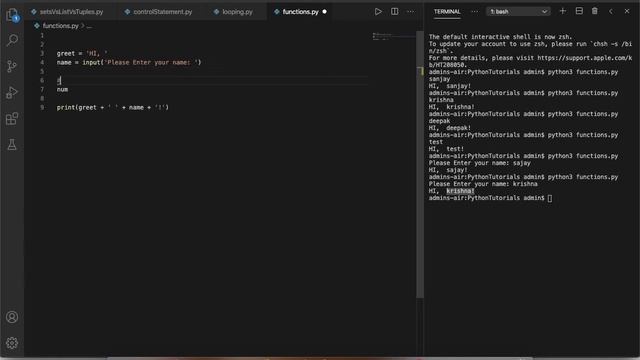This screenshot has width=640, height=360.
Task: Click the editor vertical scrollbar
Action: click(x=420, y=164)
